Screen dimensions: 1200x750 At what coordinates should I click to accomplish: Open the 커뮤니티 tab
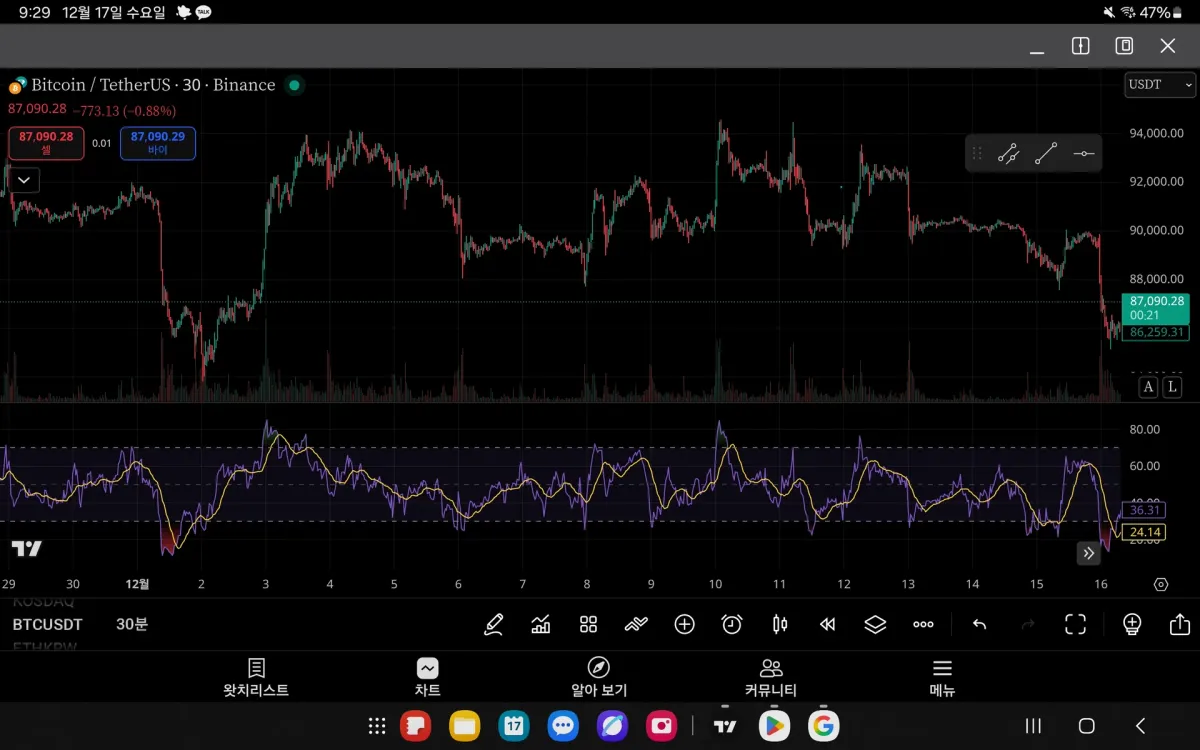point(770,677)
